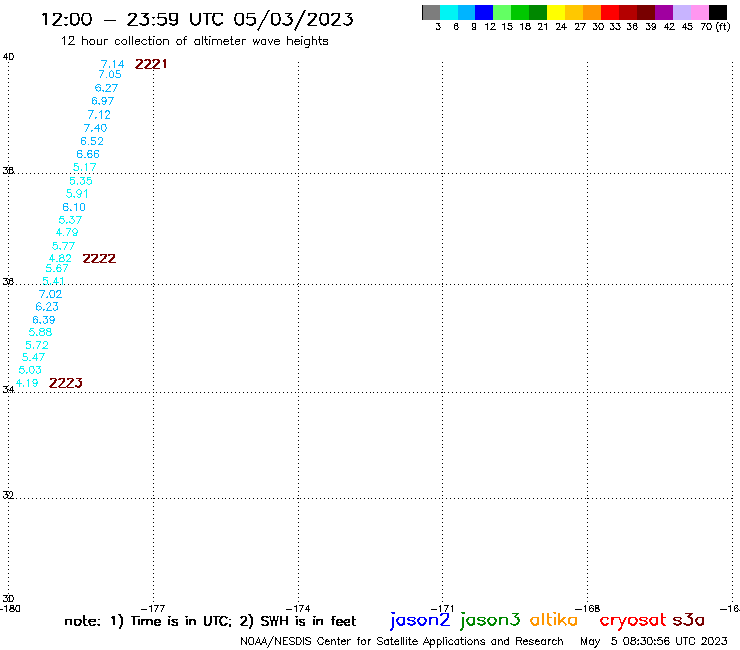The width and height of the screenshot is (740, 650).
Task: Select the jason3 satellite label
Action: click(x=490, y=620)
